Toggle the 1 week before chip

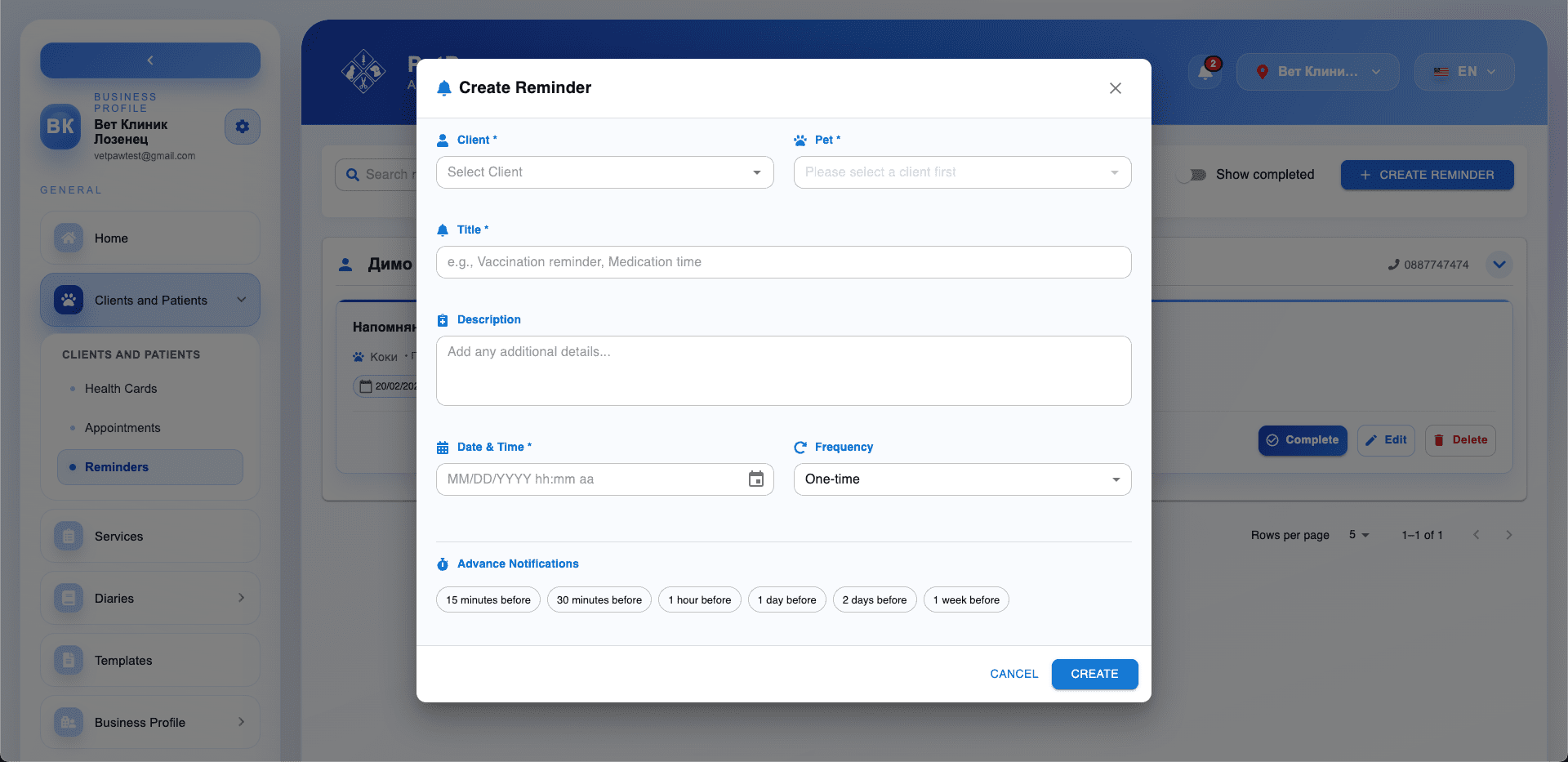(x=966, y=599)
